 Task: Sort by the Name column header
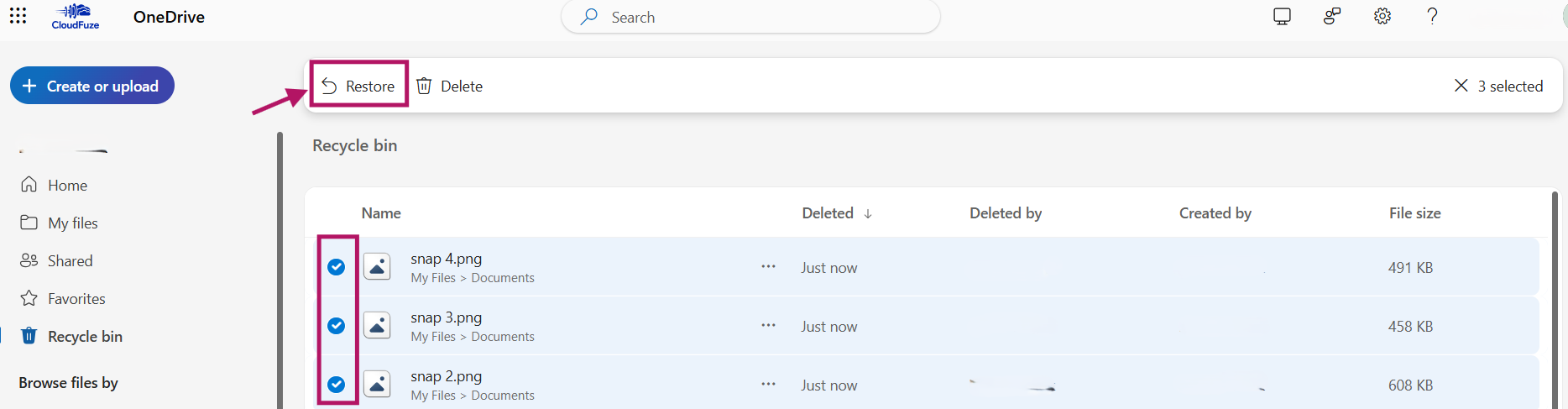pos(381,213)
